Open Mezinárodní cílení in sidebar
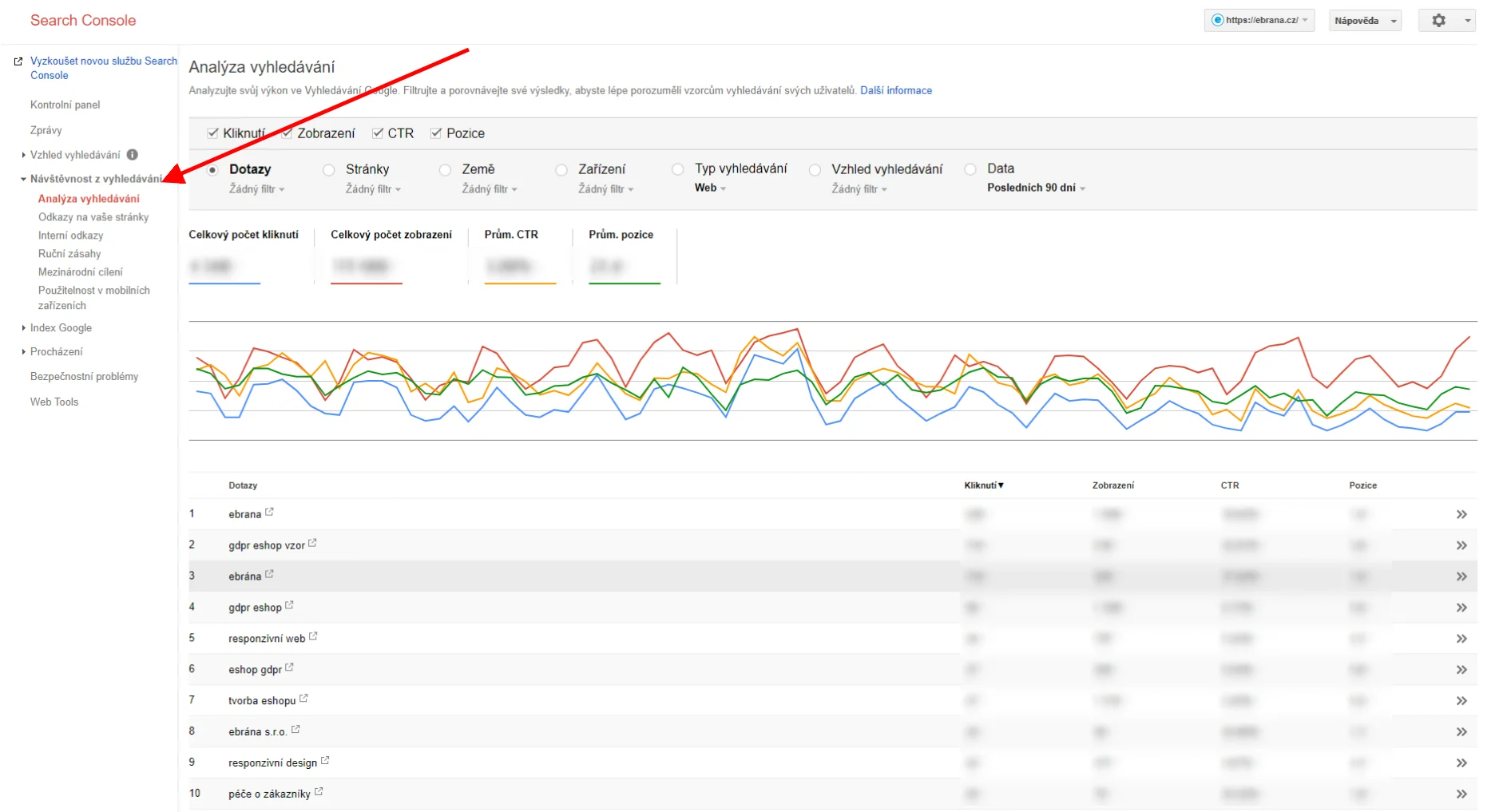1511x812 pixels. coord(81,272)
